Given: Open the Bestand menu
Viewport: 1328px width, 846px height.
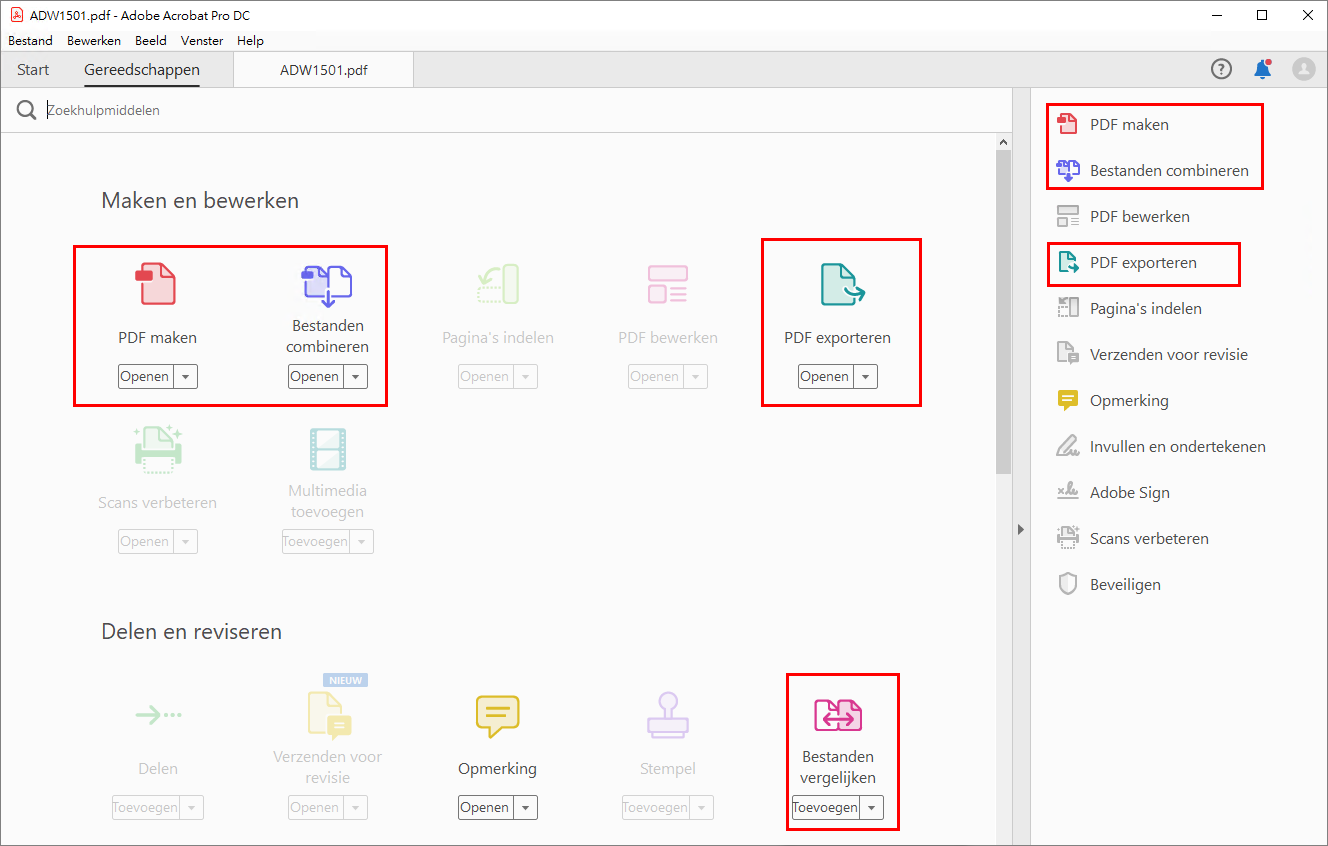Looking at the screenshot, I should (x=30, y=41).
